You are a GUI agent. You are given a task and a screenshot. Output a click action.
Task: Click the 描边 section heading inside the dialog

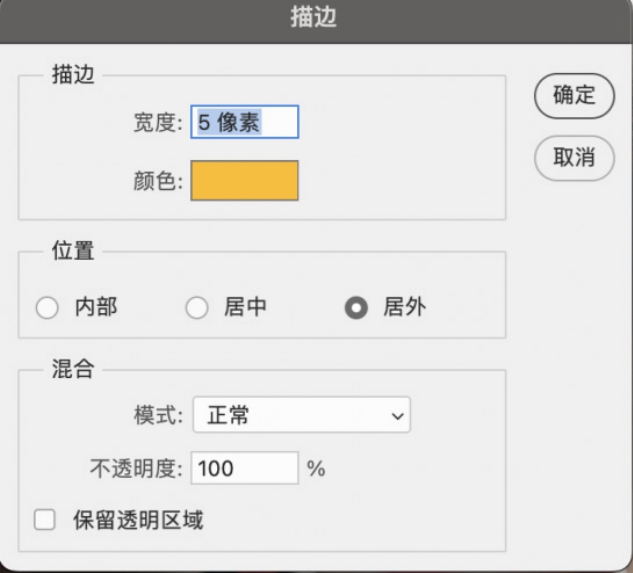pyautogui.click(x=72, y=77)
